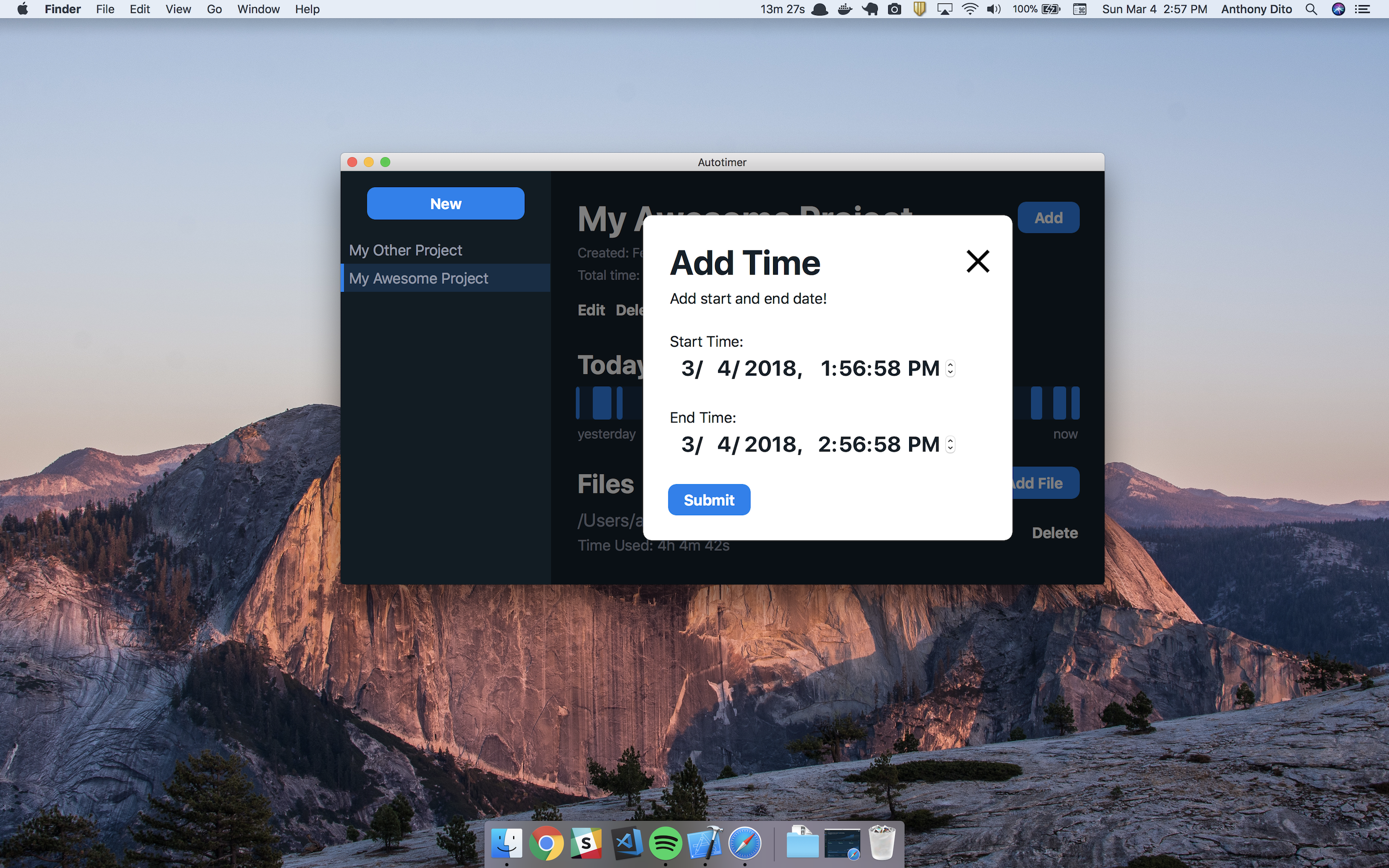Click rightmost timeline bar near now
This screenshot has height=868, width=1389.
(1075, 403)
